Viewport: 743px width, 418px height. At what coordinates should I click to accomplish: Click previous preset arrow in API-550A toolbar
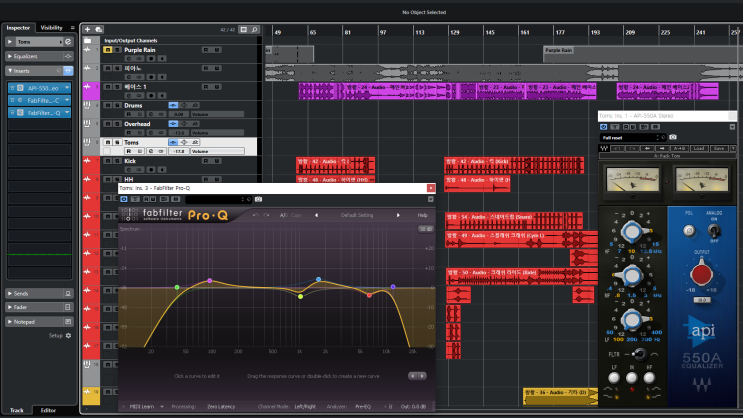coord(647,148)
